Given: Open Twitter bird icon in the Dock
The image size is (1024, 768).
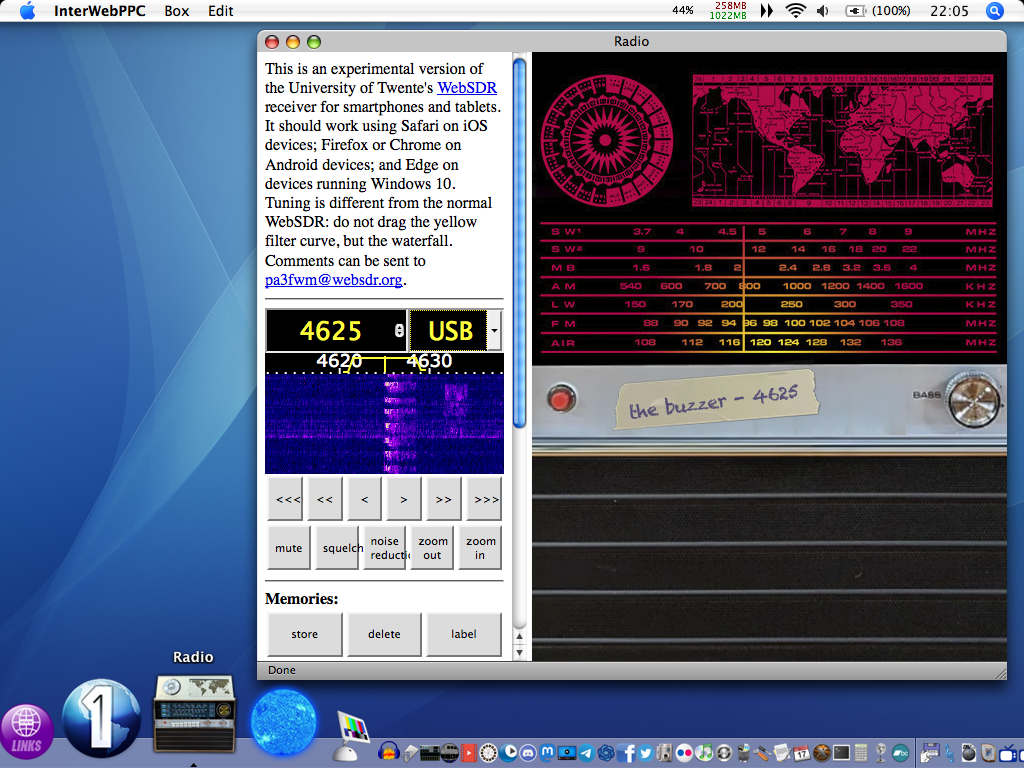Looking at the screenshot, I should pos(645,753).
